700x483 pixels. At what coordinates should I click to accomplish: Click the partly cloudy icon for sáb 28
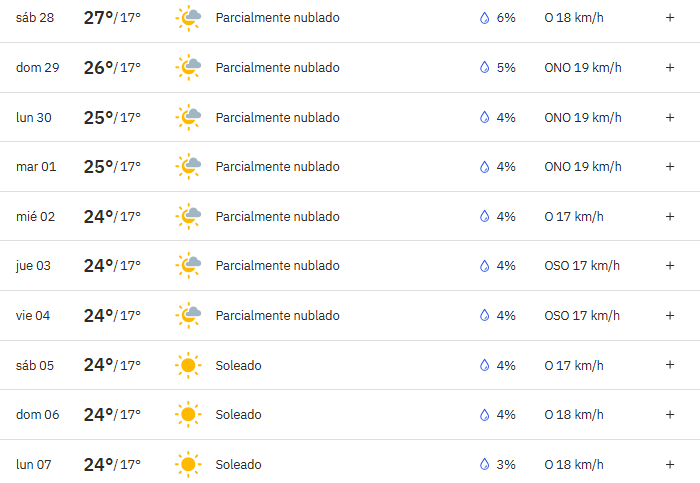(x=188, y=18)
